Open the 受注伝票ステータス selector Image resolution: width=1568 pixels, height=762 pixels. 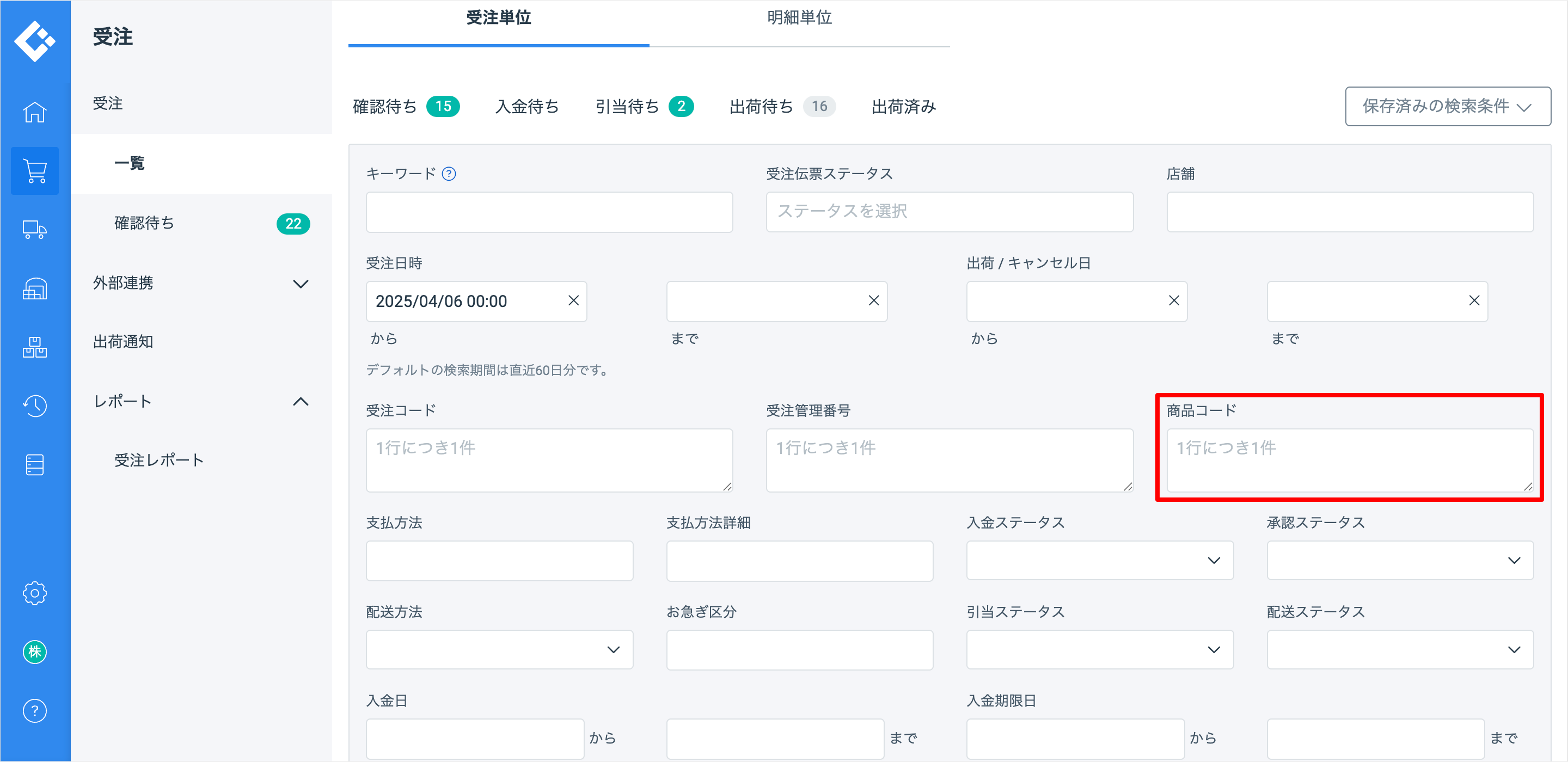(950, 212)
